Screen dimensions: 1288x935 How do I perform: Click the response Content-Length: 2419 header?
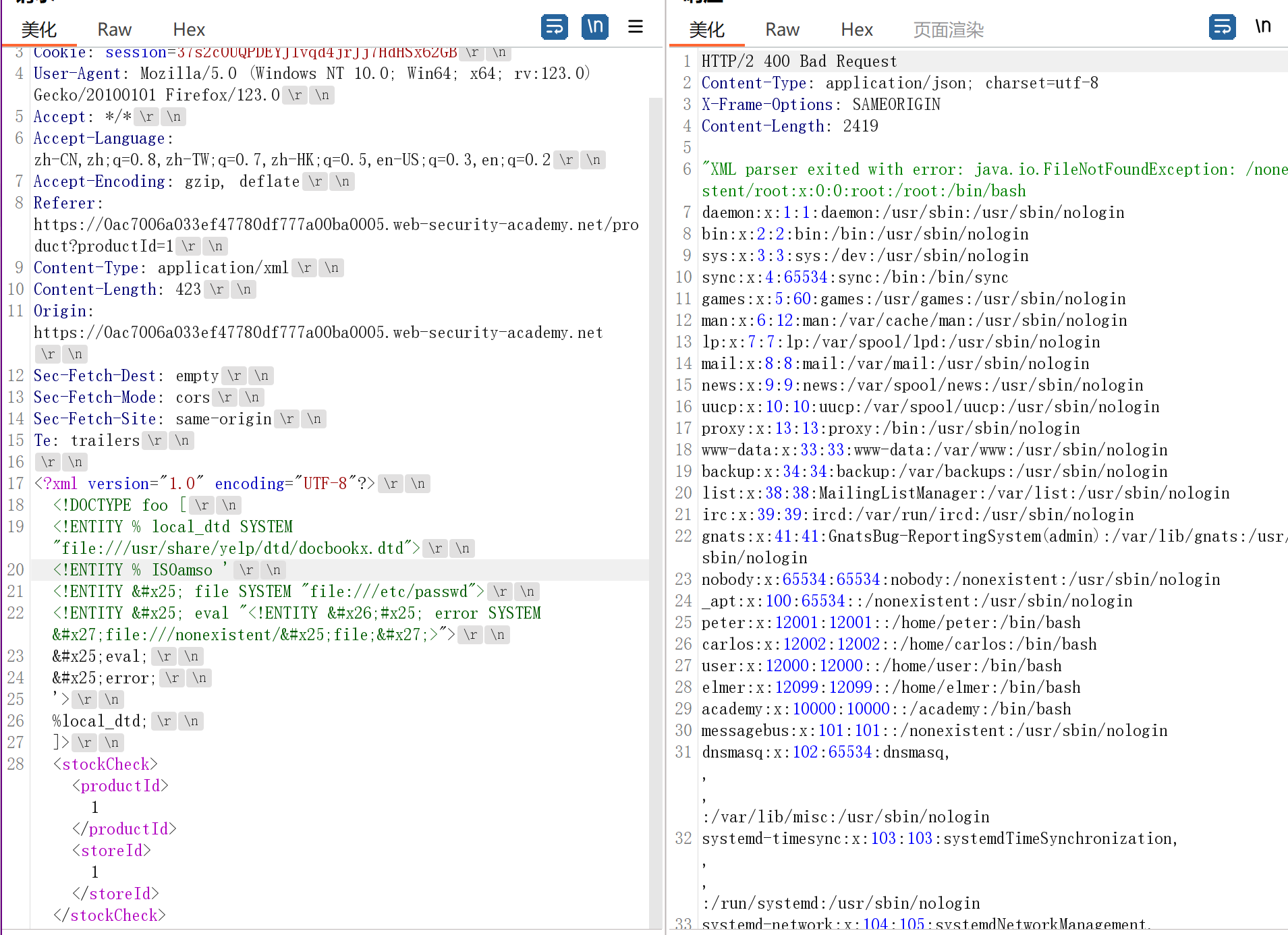(790, 126)
